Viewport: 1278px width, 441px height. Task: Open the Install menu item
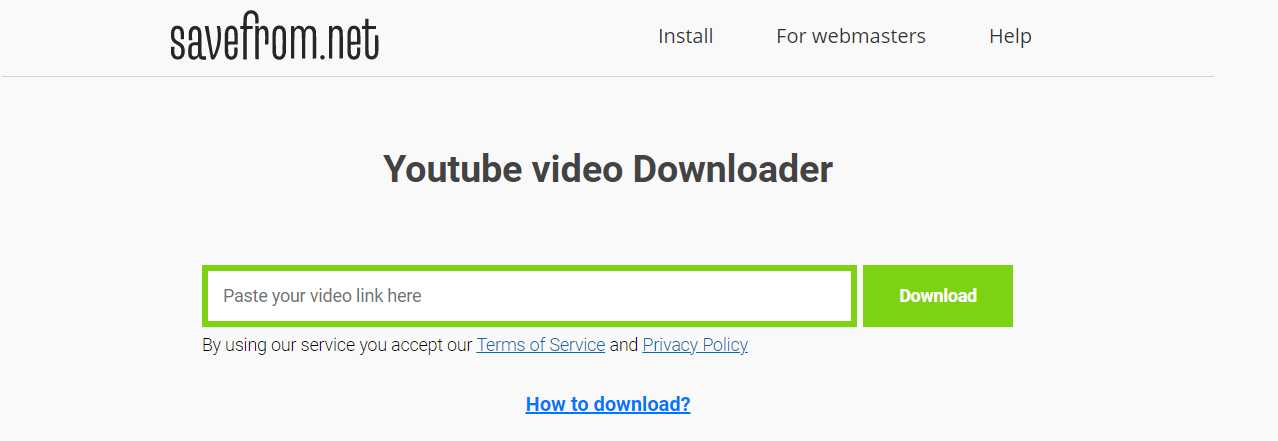pyautogui.click(x=685, y=36)
